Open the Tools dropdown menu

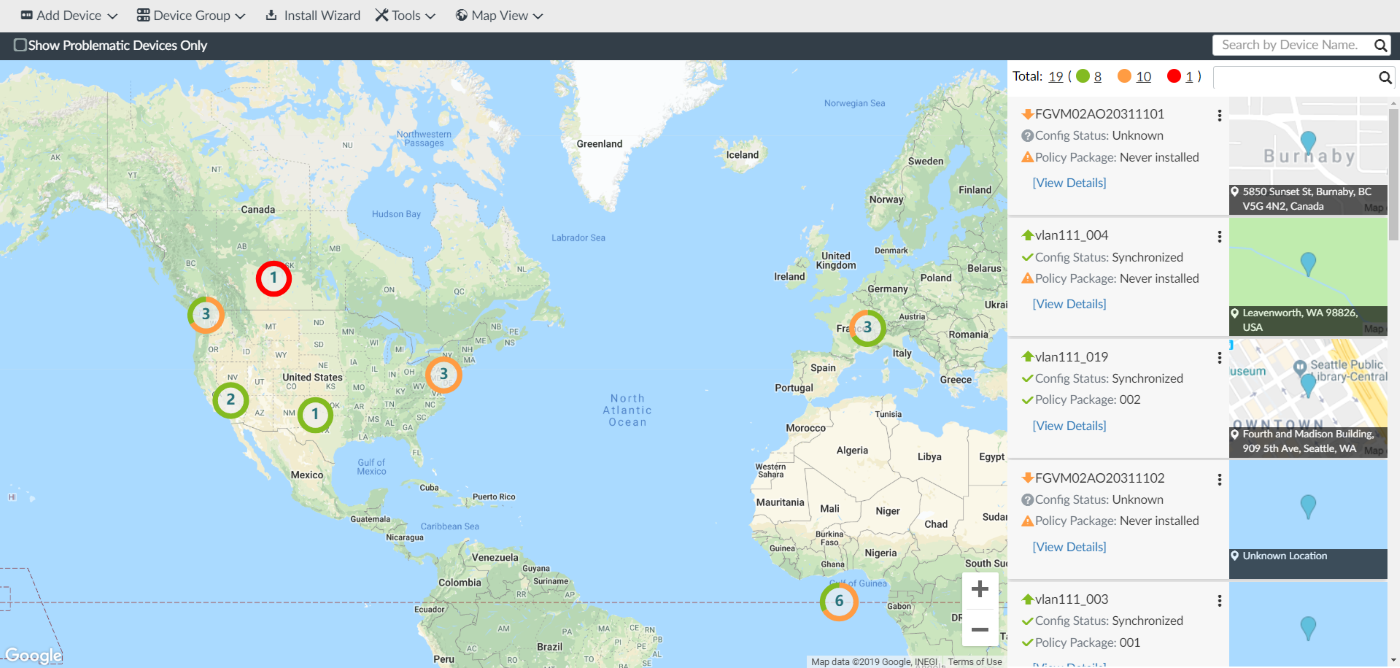coord(405,16)
